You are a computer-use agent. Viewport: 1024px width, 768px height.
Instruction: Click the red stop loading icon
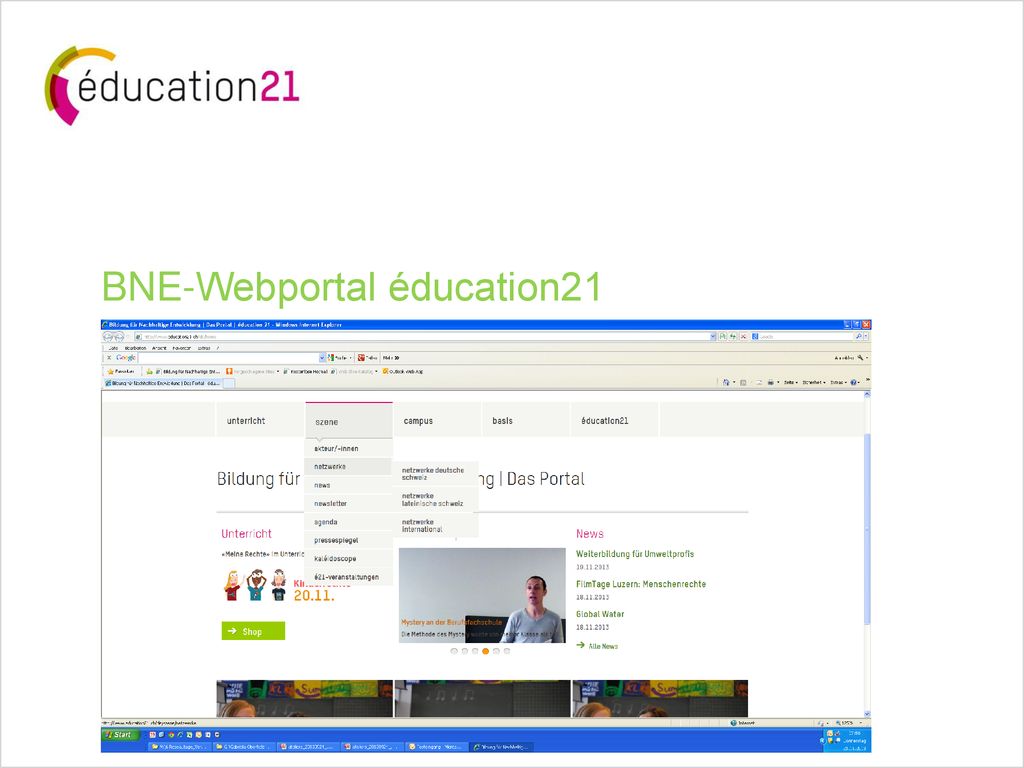click(x=743, y=337)
